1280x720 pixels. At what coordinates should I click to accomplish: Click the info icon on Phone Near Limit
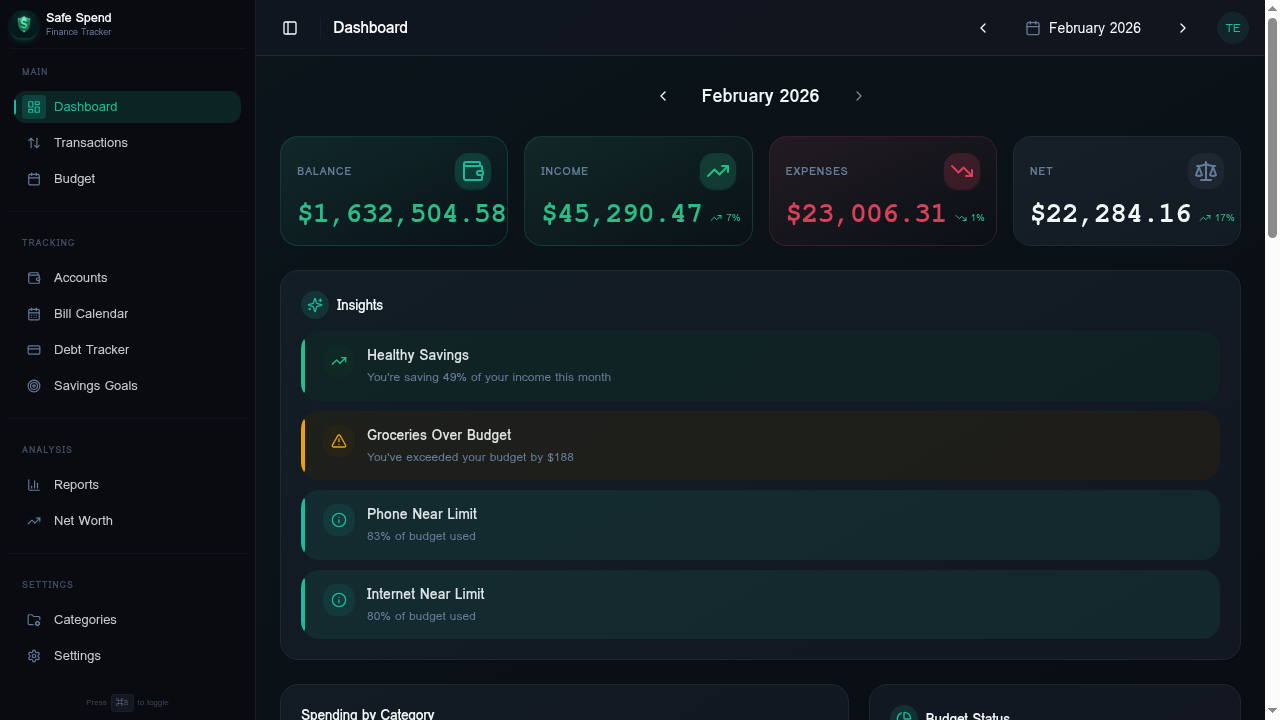(x=339, y=520)
